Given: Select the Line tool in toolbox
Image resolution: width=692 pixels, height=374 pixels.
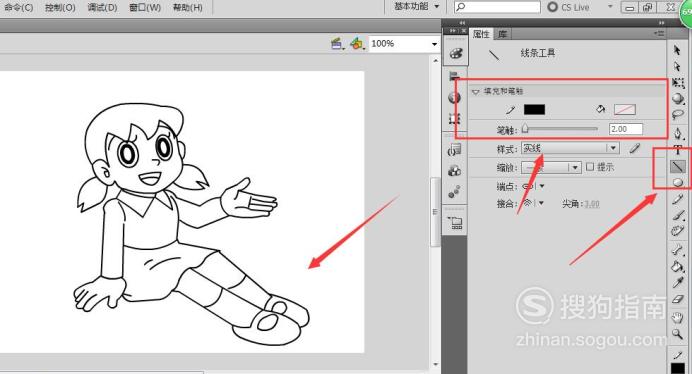Looking at the screenshot, I should (x=678, y=166).
